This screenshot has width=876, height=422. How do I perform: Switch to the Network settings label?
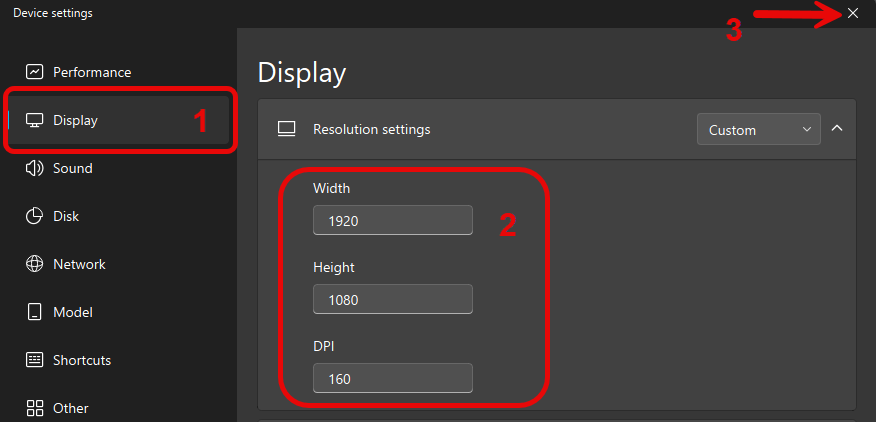(79, 264)
